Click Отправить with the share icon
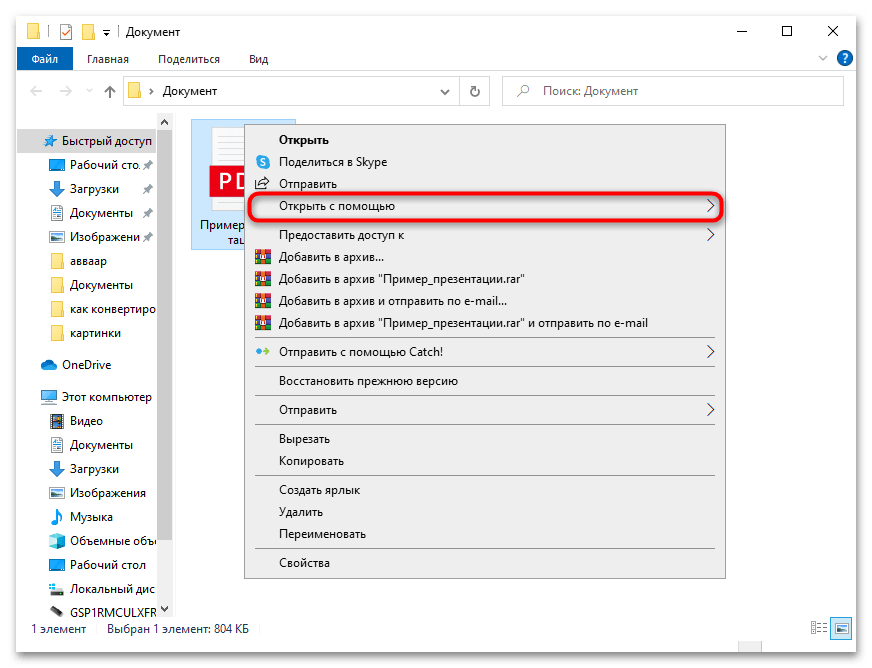Screen dimensions: 872x668 pyautogui.click(x=485, y=184)
